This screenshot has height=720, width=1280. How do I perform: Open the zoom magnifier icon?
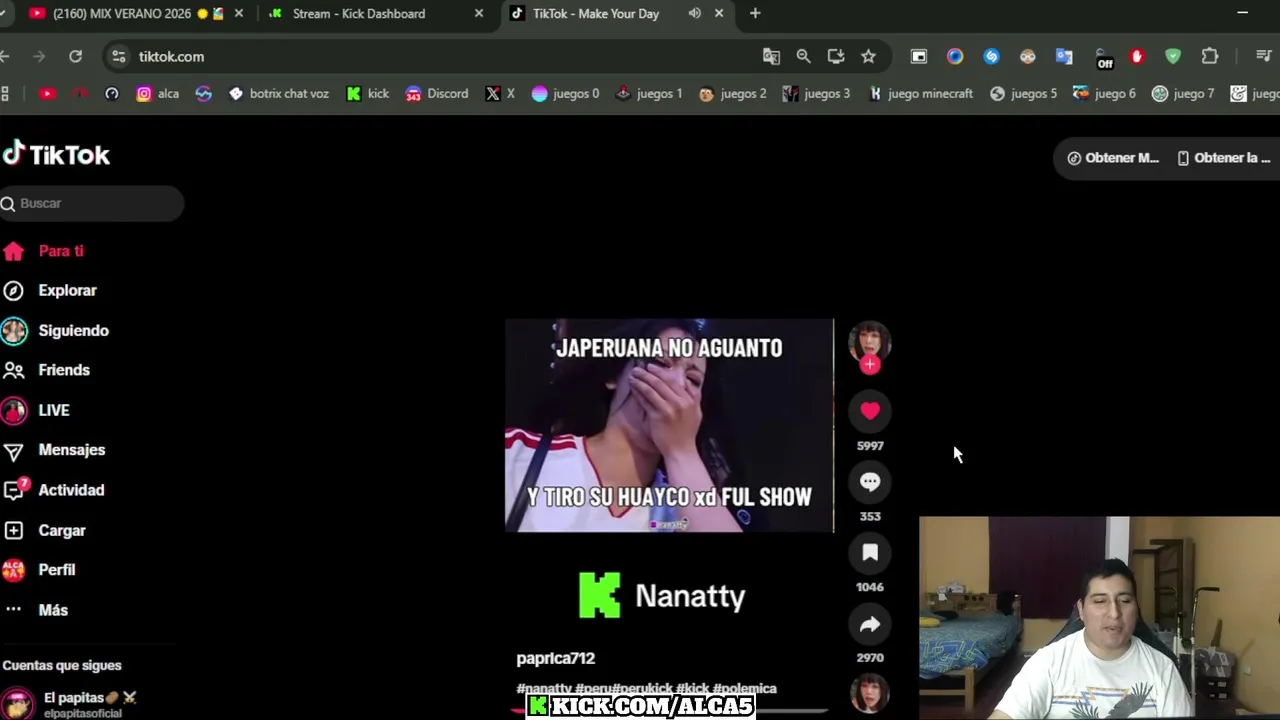tap(803, 56)
